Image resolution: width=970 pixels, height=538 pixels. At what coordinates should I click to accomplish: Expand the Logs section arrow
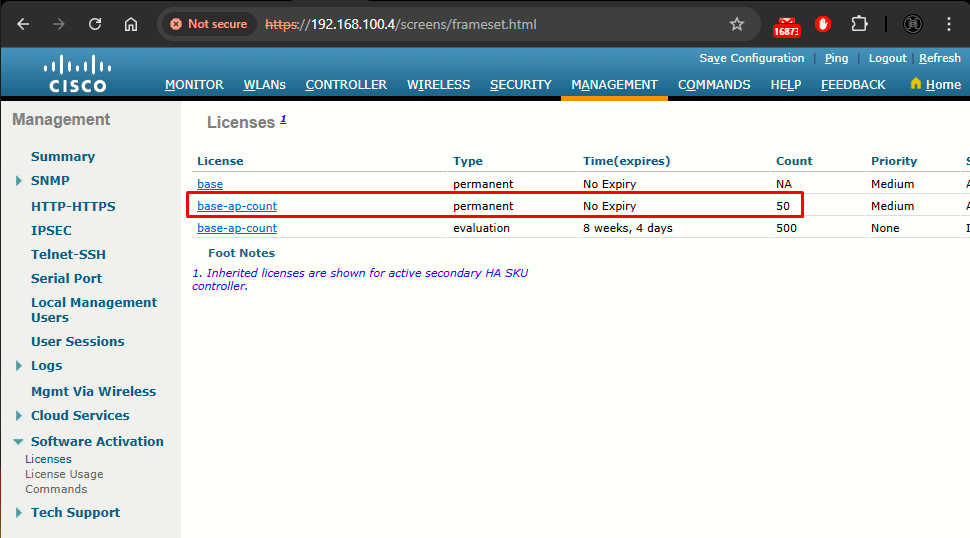tap(19, 365)
